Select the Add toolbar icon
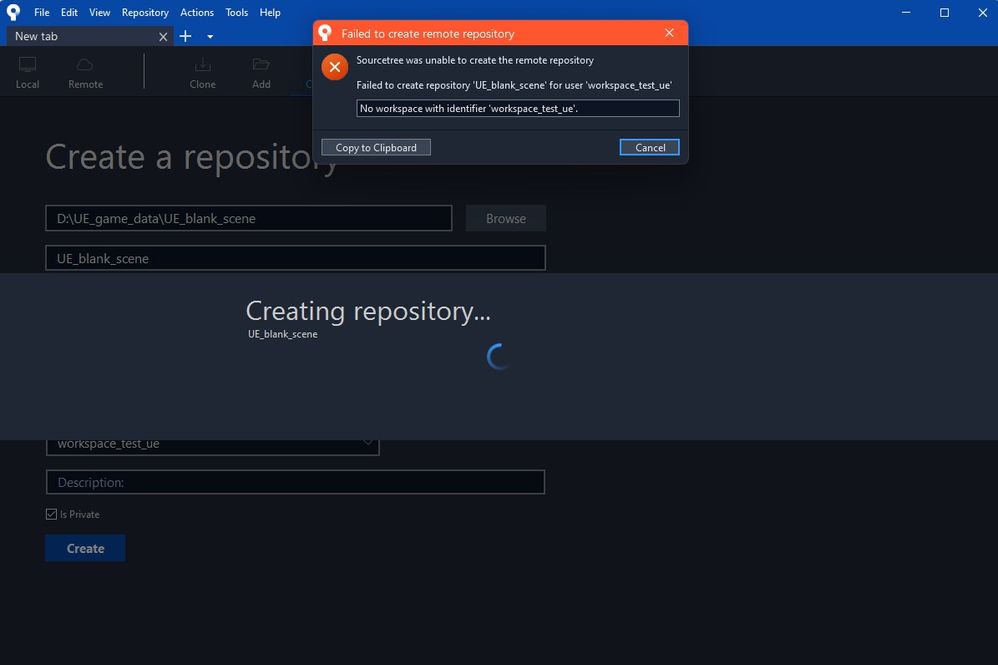This screenshot has width=998, height=665. click(x=261, y=73)
